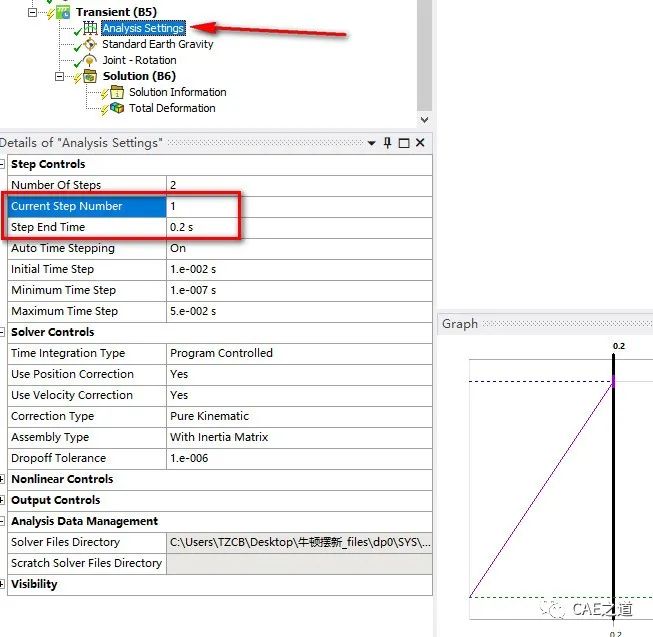Select Standard Earth Gravity in the tree
This screenshot has height=637, width=653.
[158, 44]
